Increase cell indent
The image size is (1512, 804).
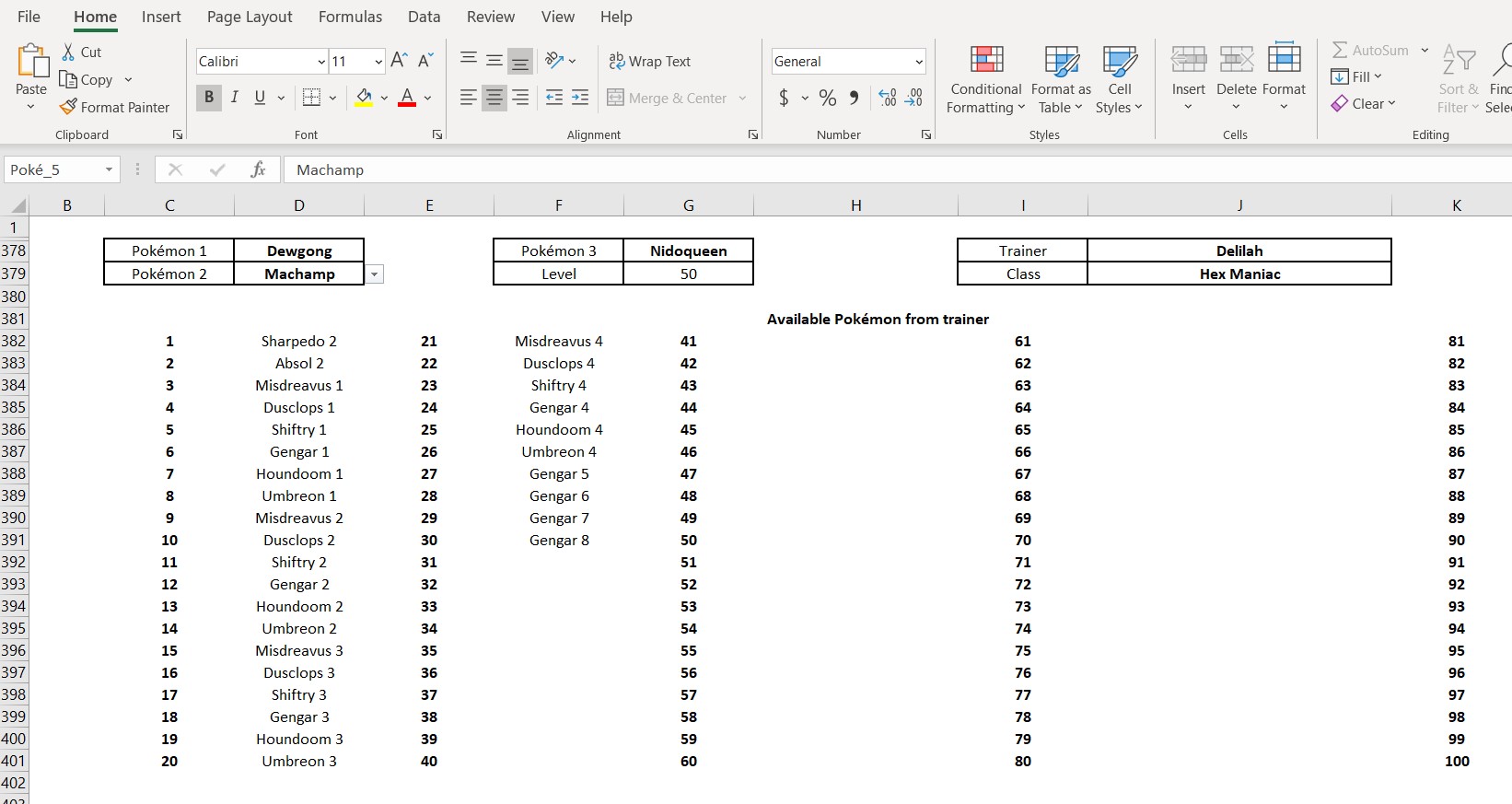tap(580, 97)
